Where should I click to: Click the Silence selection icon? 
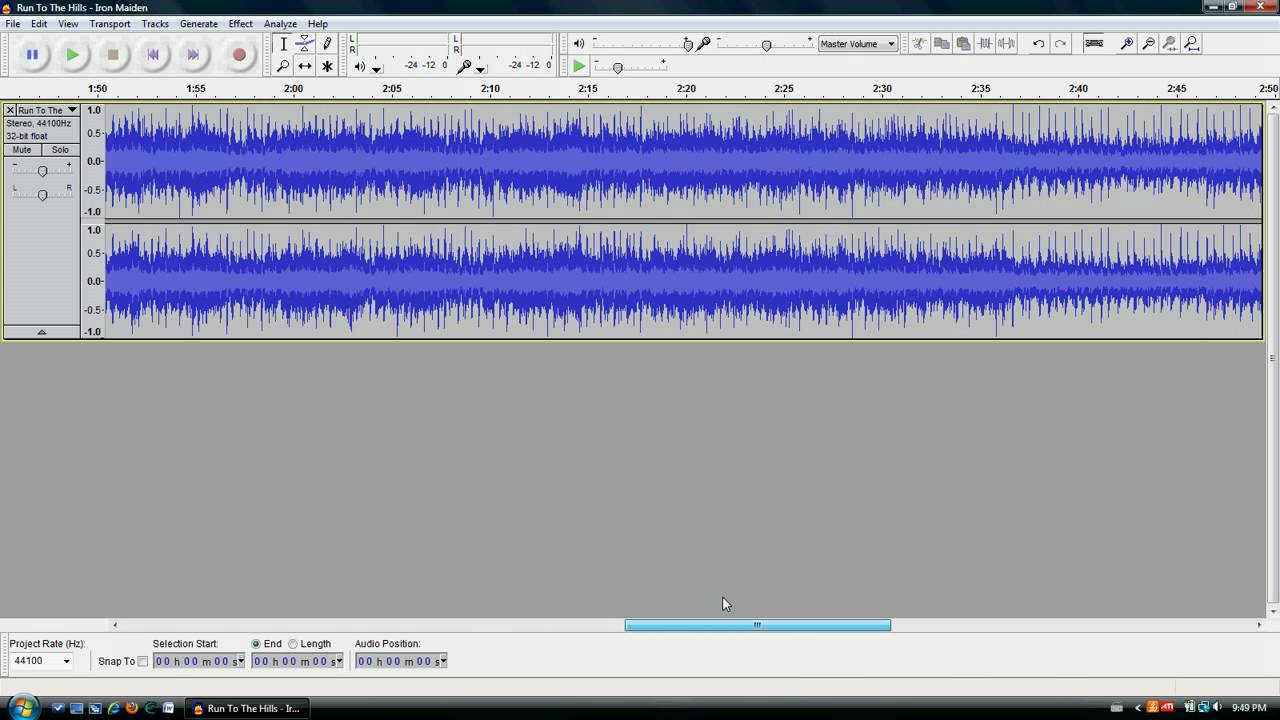click(x=1007, y=43)
